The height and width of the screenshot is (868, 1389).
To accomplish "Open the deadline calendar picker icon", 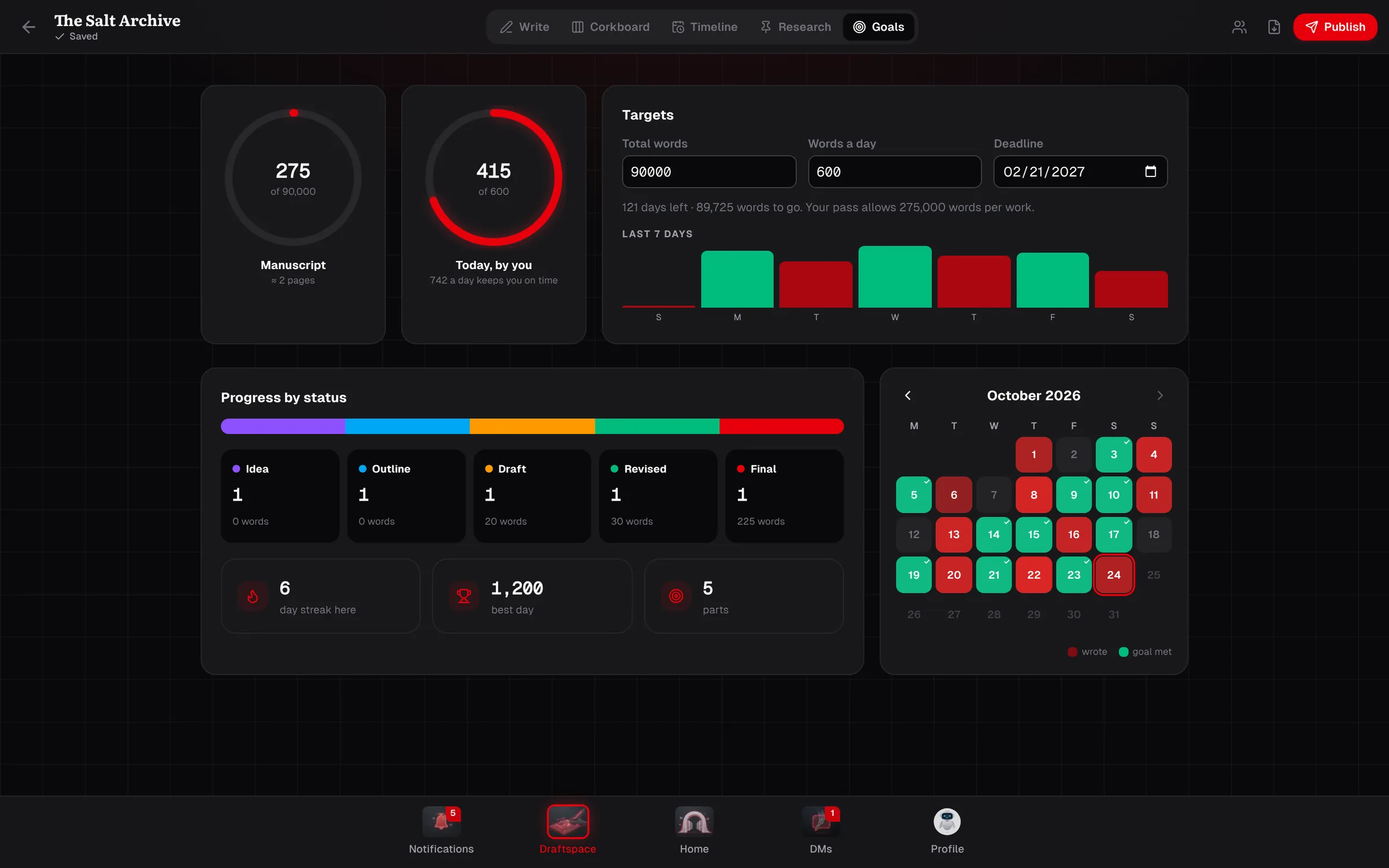I will point(1150,172).
